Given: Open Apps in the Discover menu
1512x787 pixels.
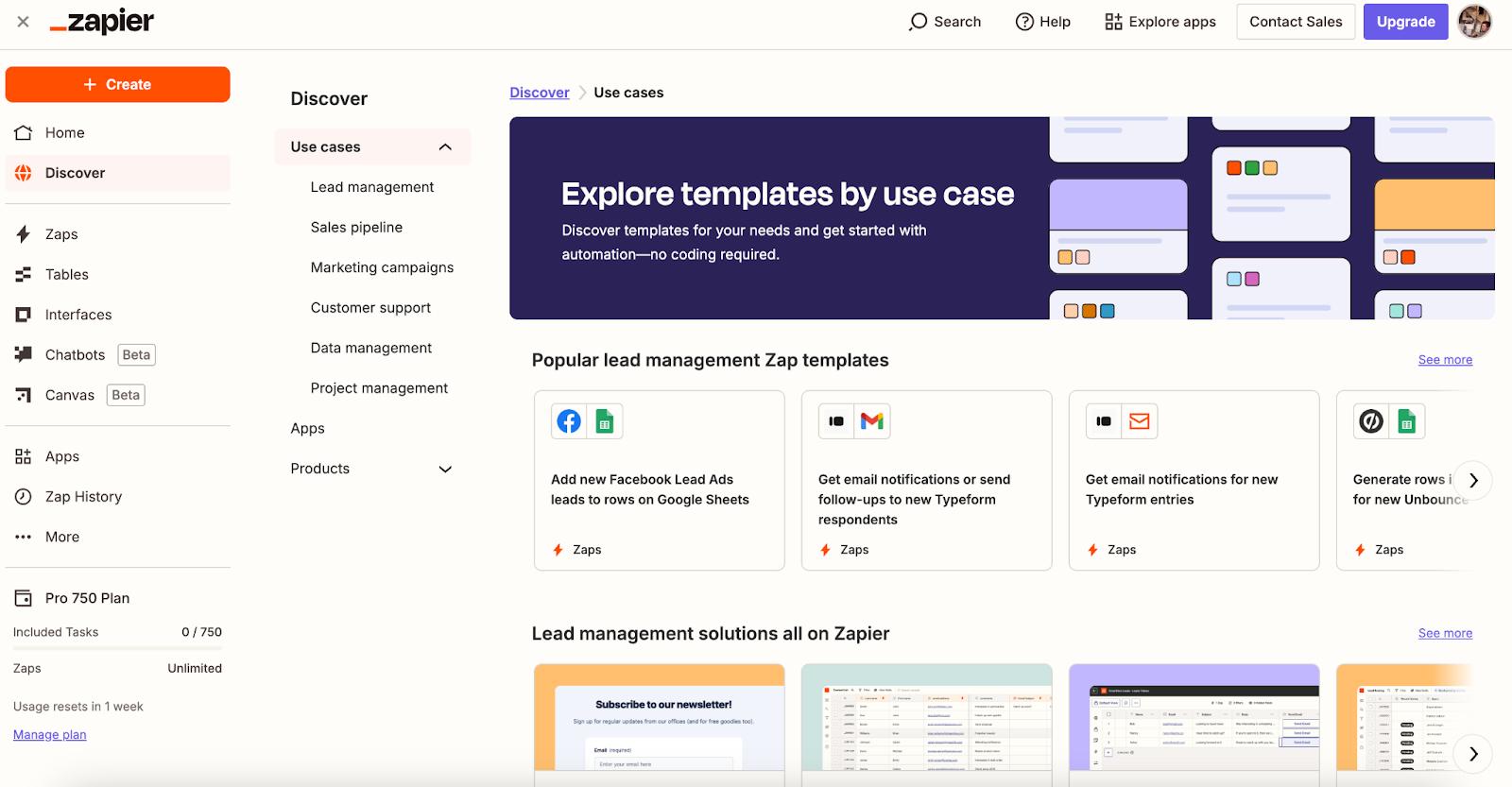Looking at the screenshot, I should coord(308,429).
